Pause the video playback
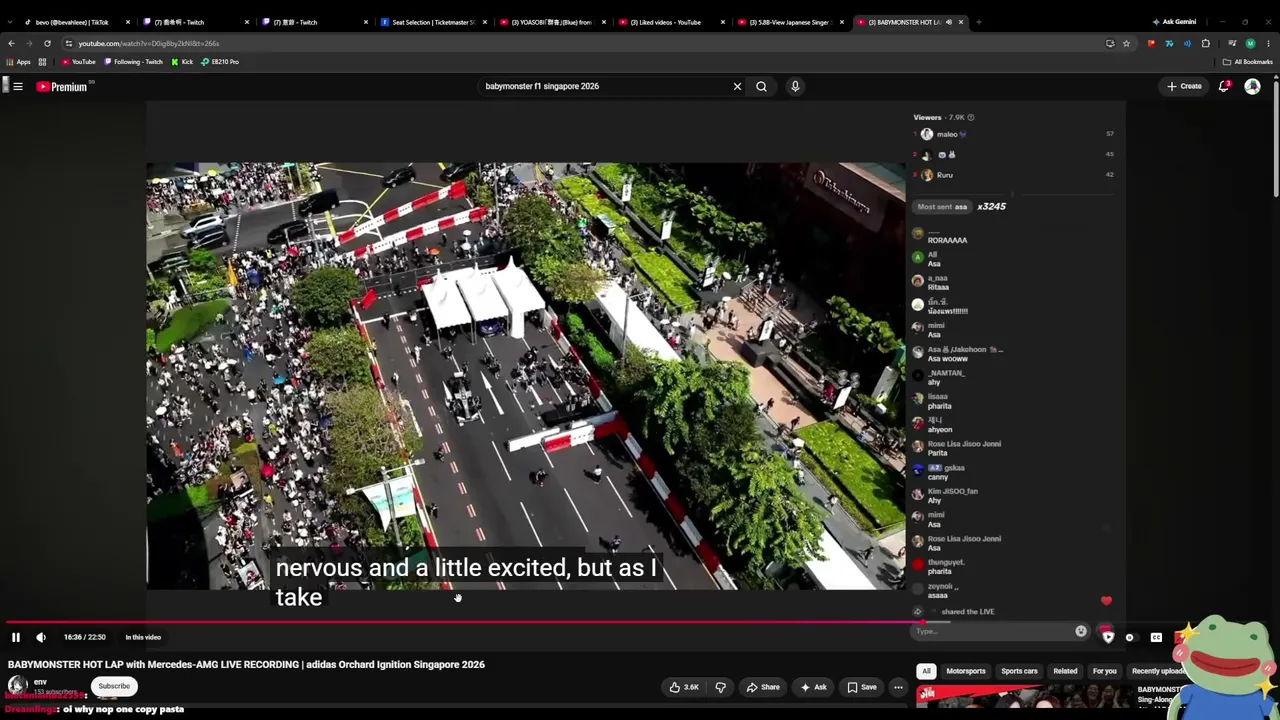Viewport: 1280px width, 720px height. pyautogui.click(x=16, y=637)
